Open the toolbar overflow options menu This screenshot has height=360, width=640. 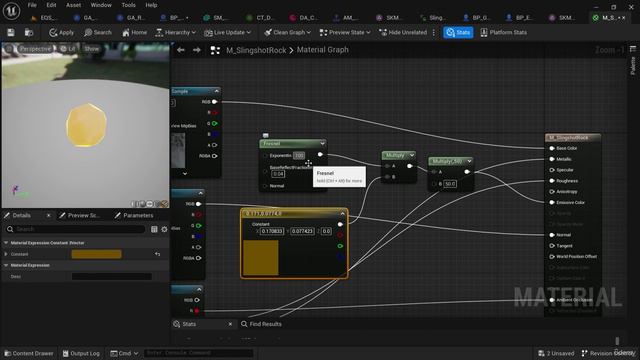point(434,32)
